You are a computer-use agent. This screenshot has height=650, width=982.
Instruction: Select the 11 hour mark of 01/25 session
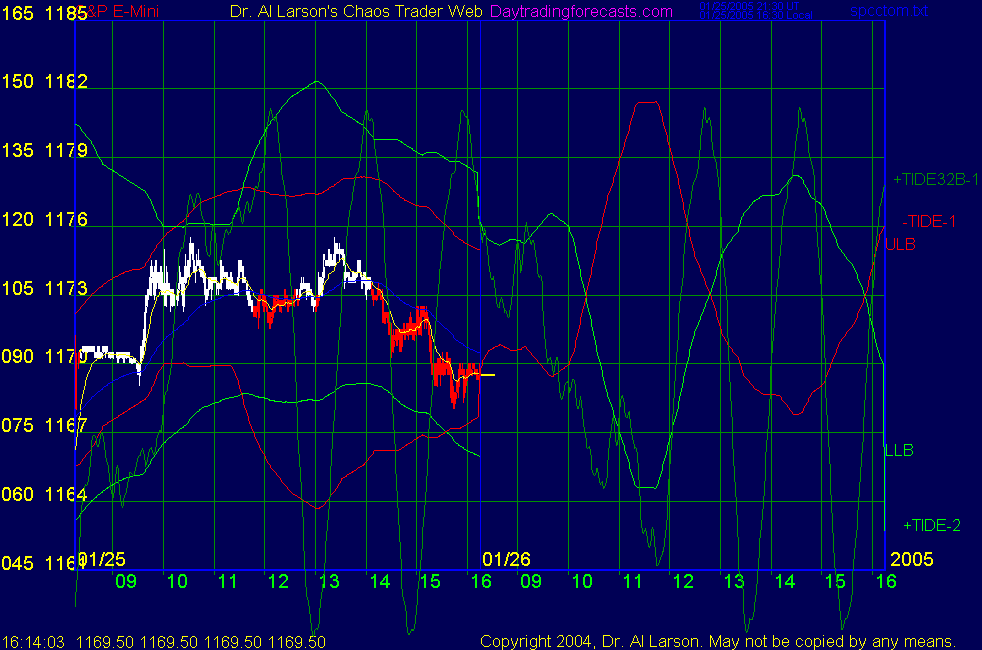click(x=227, y=582)
